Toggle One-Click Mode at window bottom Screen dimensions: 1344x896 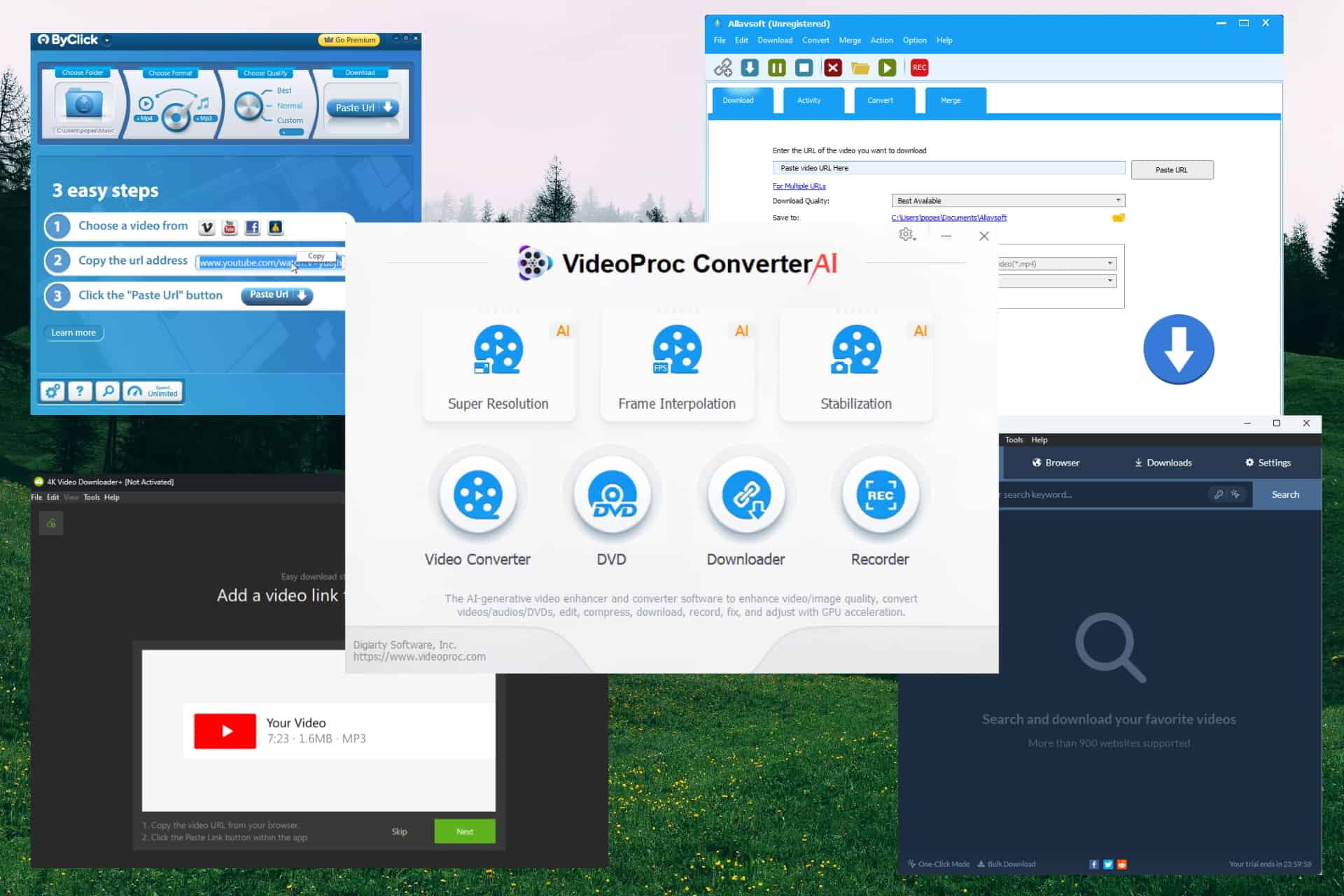(x=939, y=864)
